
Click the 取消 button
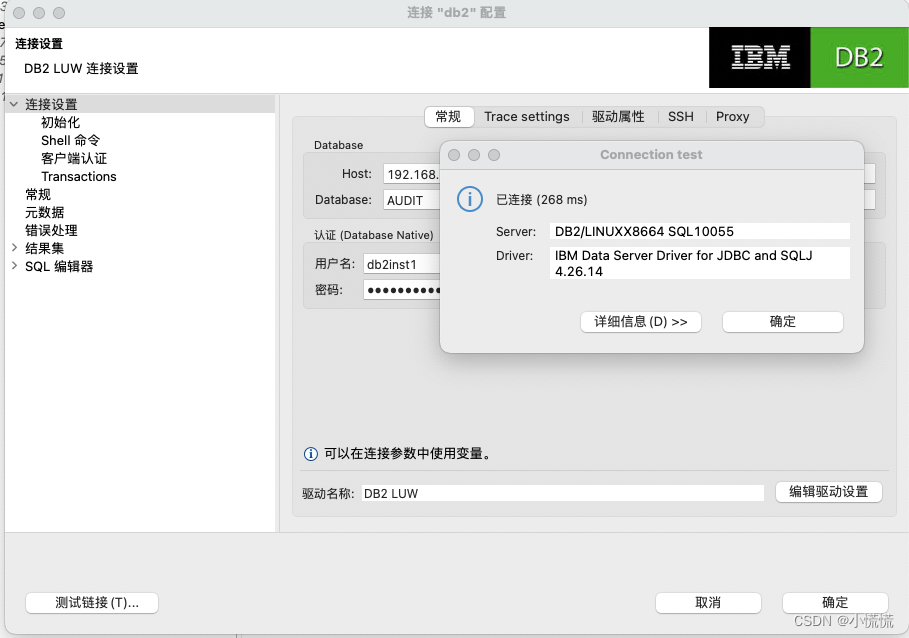click(708, 602)
